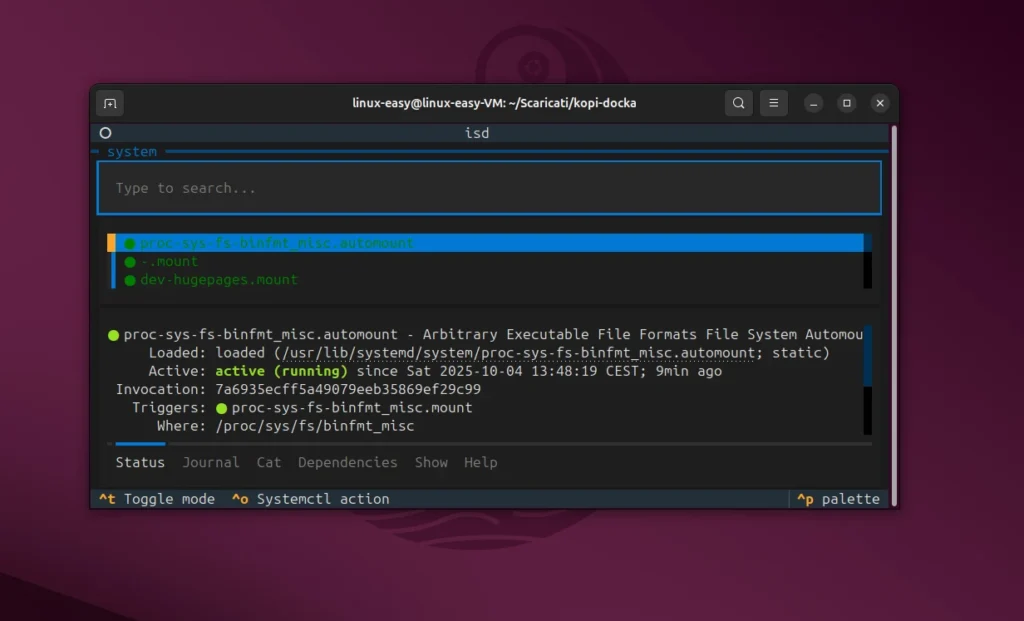Click the blue scrollbar below the status output

(x=137, y=443)
